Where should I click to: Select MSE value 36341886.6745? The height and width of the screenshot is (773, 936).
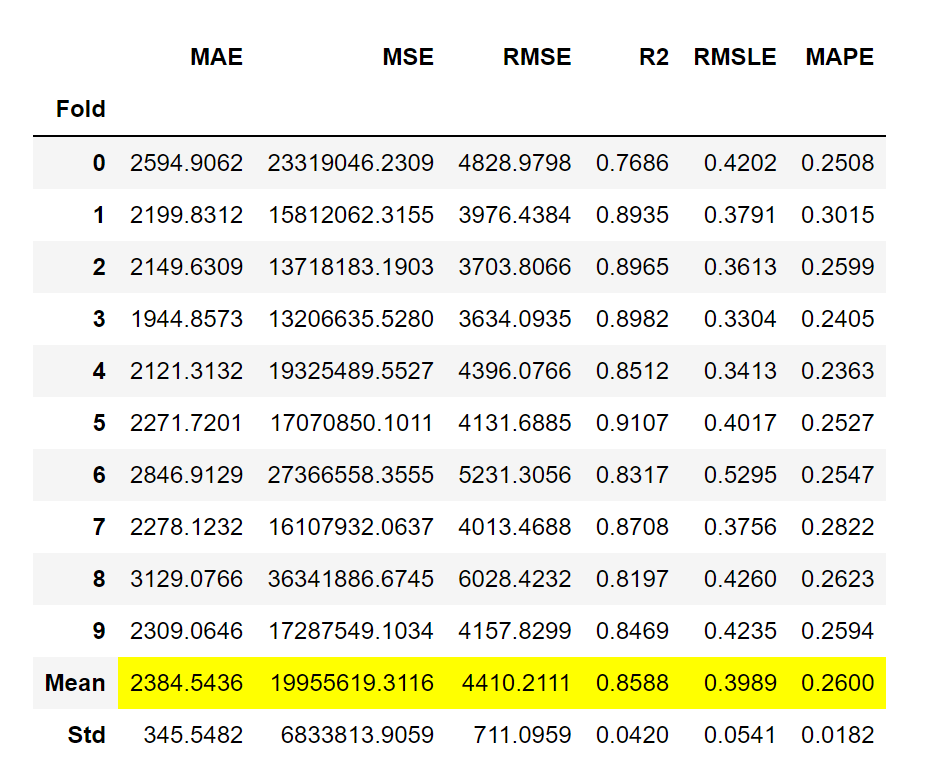coord(350,579)
